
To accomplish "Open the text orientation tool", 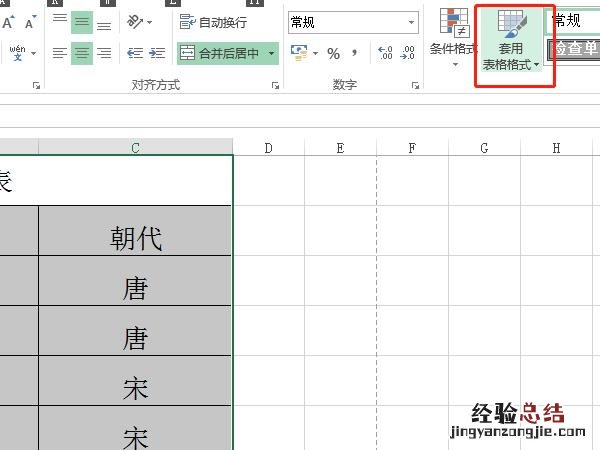I will 135,22.
